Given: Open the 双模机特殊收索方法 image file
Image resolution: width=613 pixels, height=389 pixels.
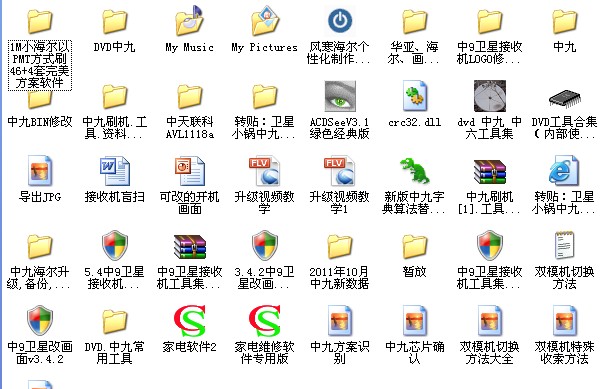Looking at the screenshot, I should pyautogui.click(x=565, y=321).
